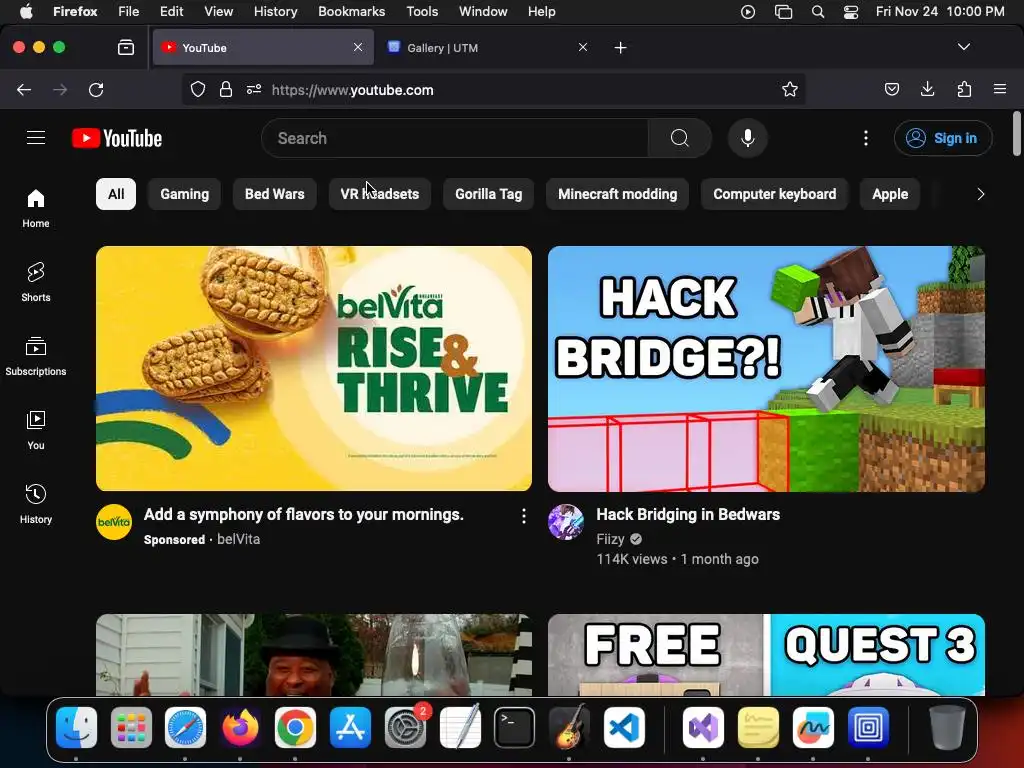1024x768 pixels.
Task: Open the Hack Bridging in Bedwars title
Action: [x=688, y=515]
